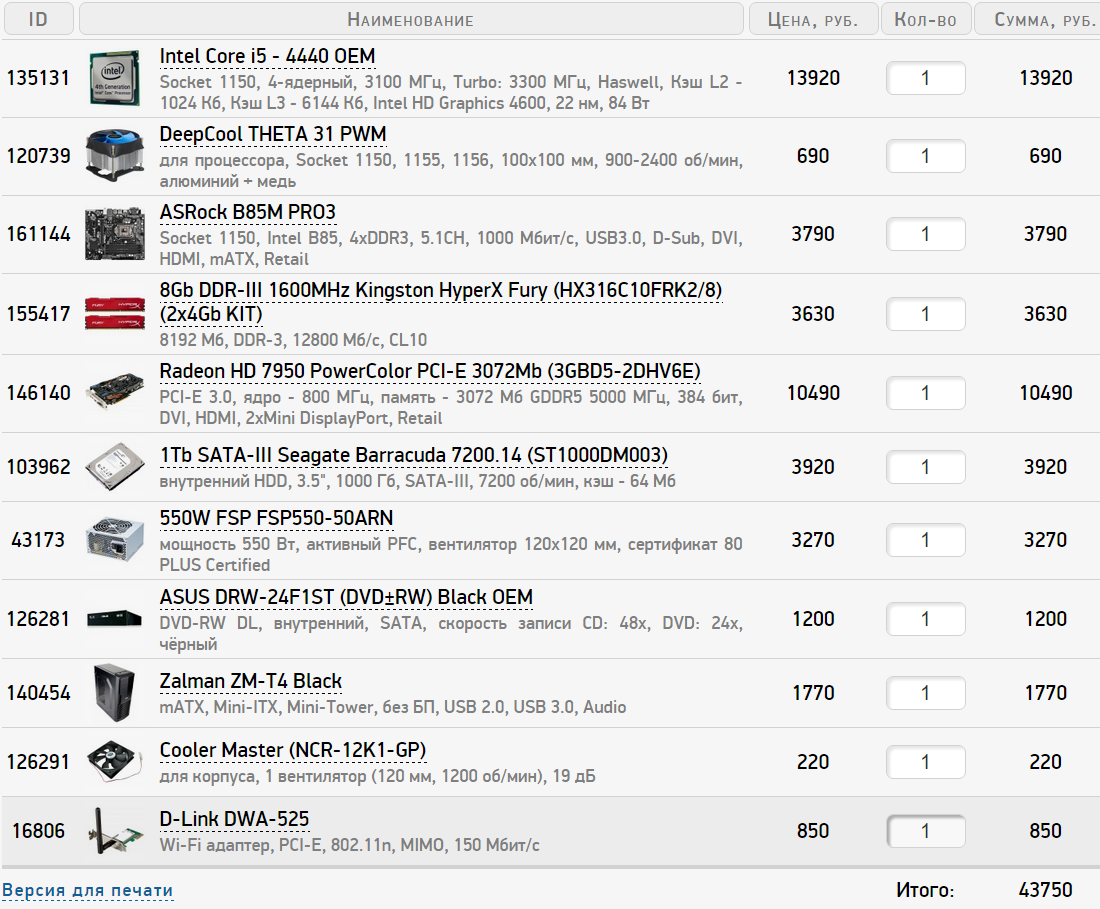Viewport: 1100px width, 909px height.
Task: Click quantity field for DeepCool THETA 31
Action: tap(925, 156)
